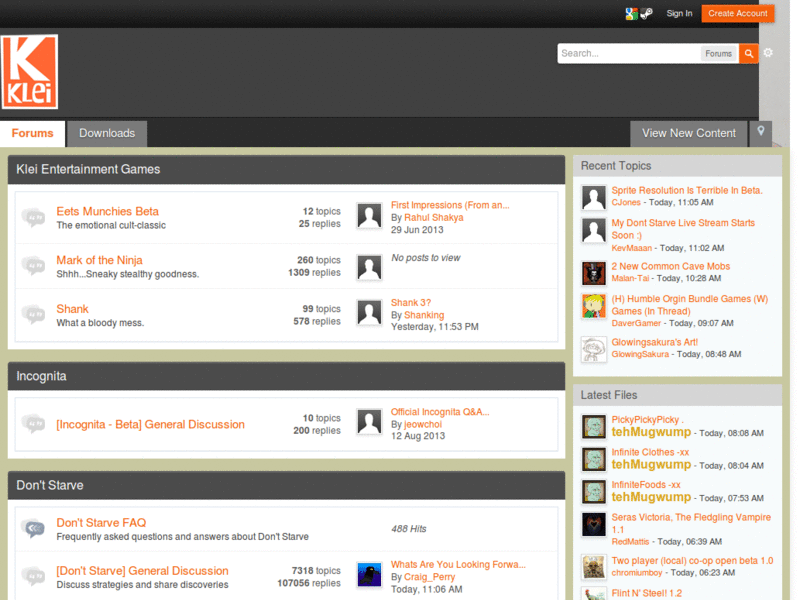800x600 pixels.
Task: Open Rahul Shakya's avatar
Action: pyautogui.click(x=369, y=216)
